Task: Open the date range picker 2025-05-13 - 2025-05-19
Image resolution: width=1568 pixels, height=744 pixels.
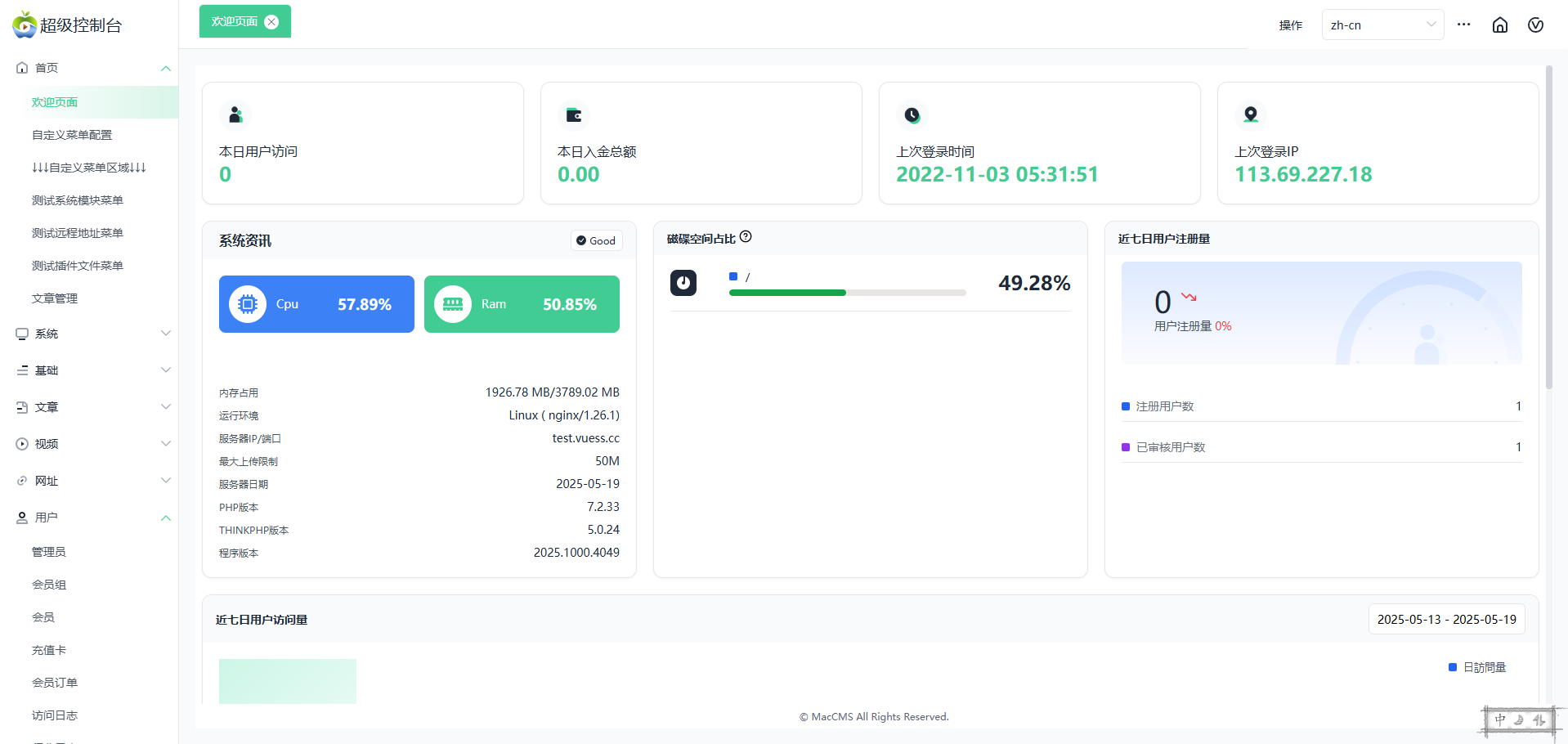Action: pyautogui.click(x=1446, y=620)
